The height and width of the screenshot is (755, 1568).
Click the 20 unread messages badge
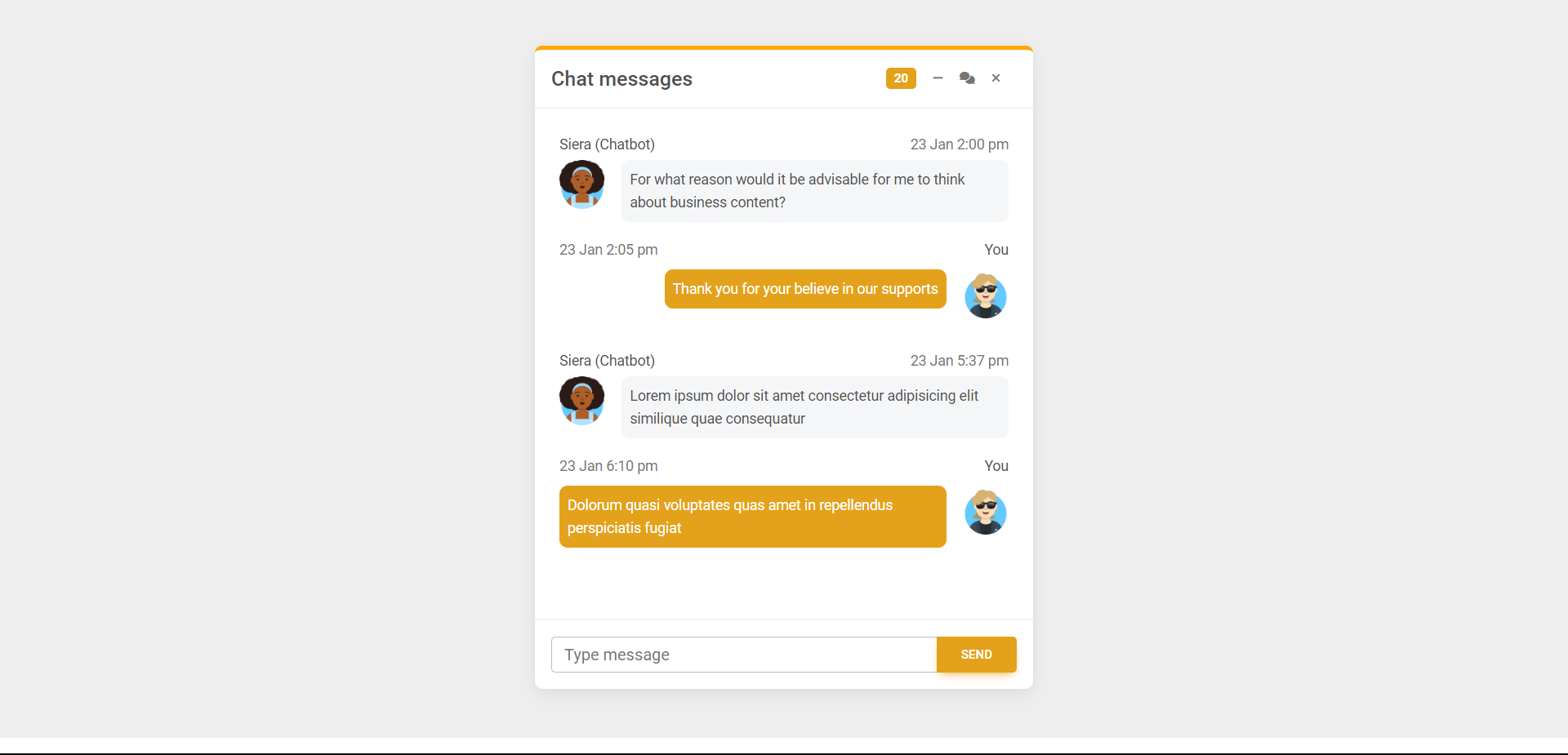[901, 78]
